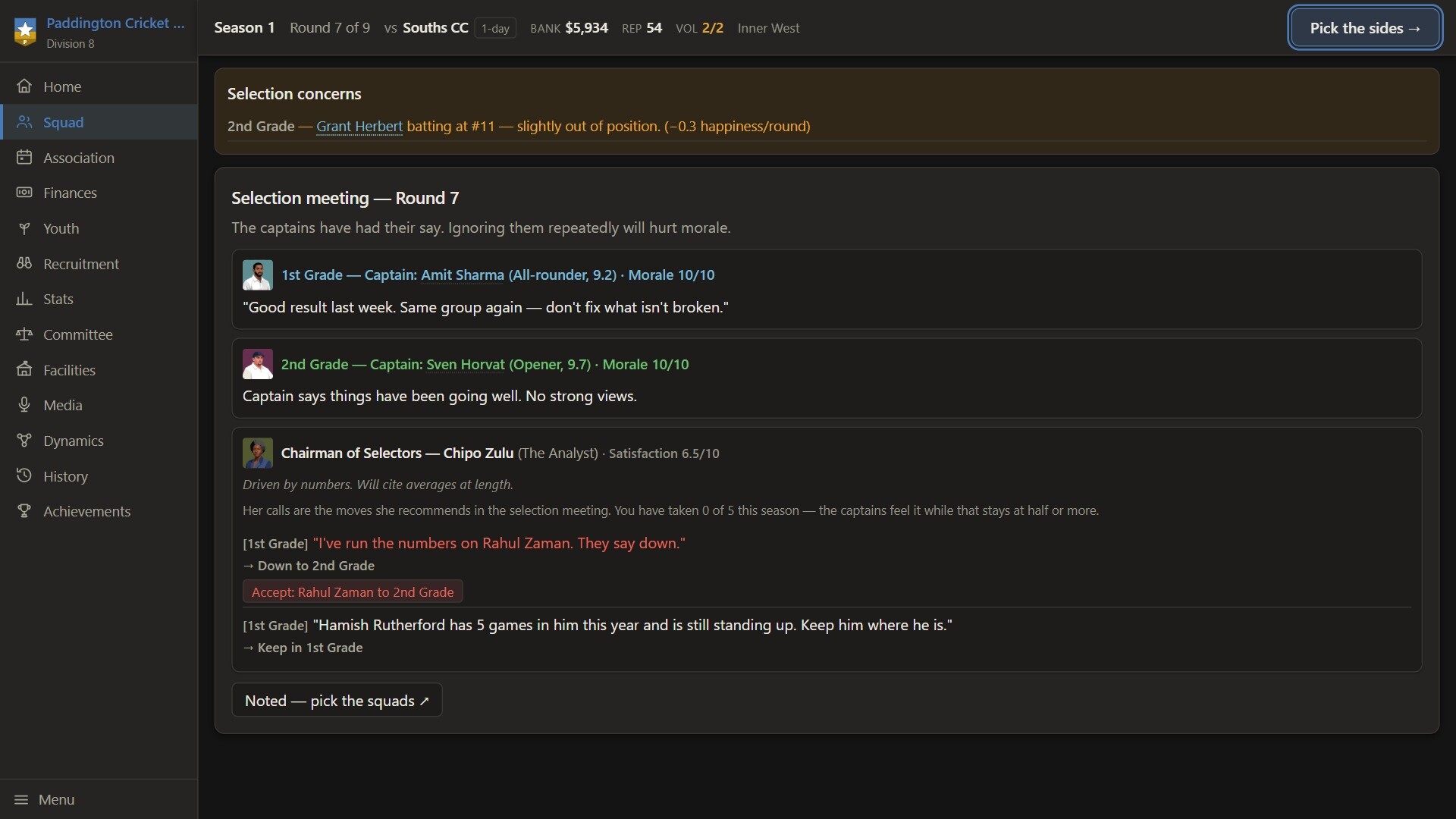This screenshot has height=819, width=1456.
Task: Click the History clock icon
Action: click(24, 476)
